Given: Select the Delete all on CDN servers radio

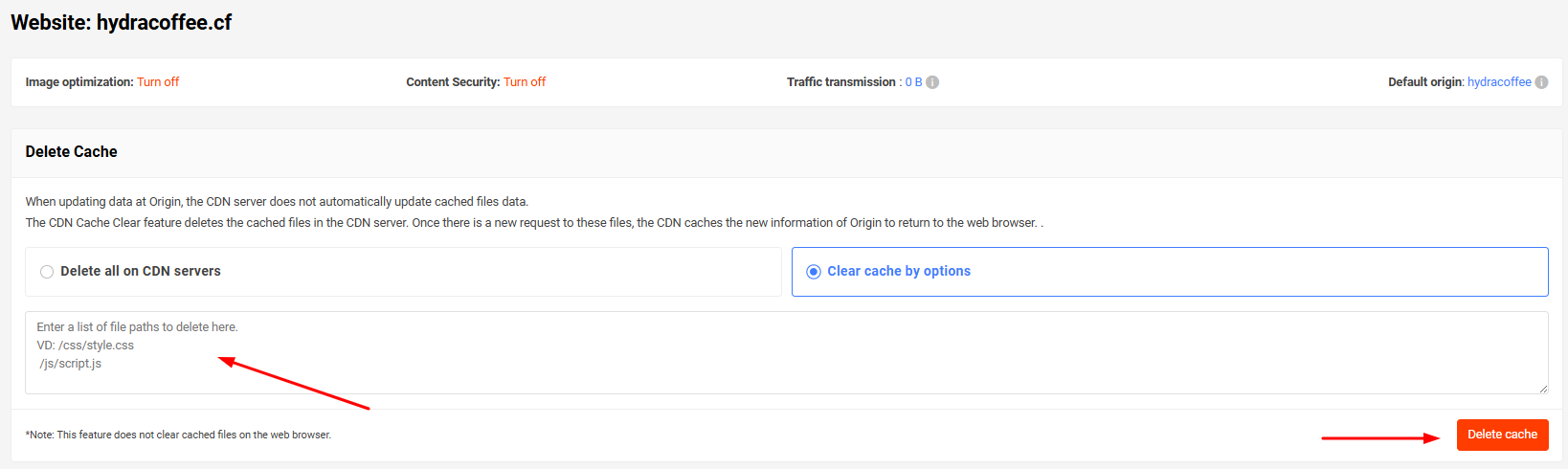Looking at the screenshot, I should (47, 272).
